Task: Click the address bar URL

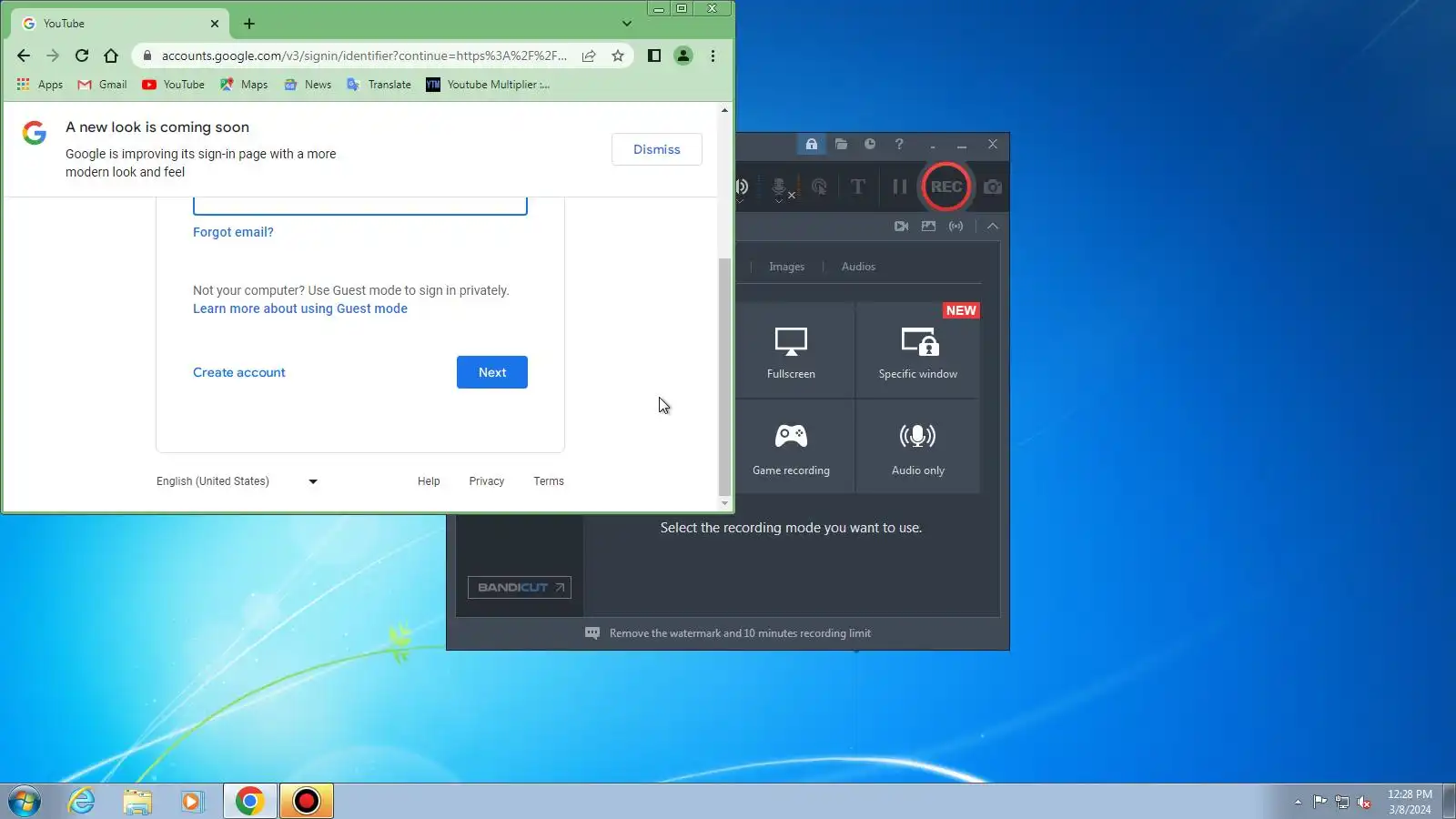Action: click(x=364, y=56)
